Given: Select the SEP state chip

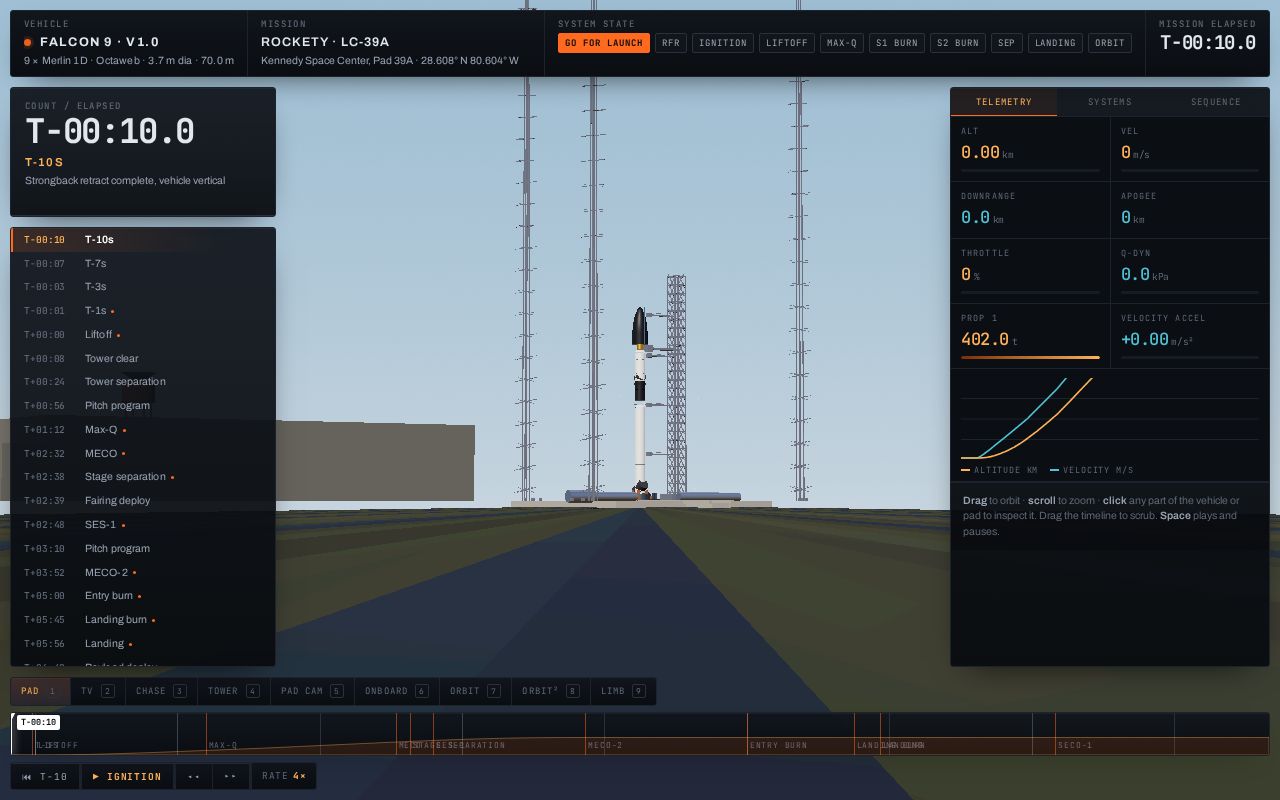Looking at the screenshot, I should tap(1007, 43).
